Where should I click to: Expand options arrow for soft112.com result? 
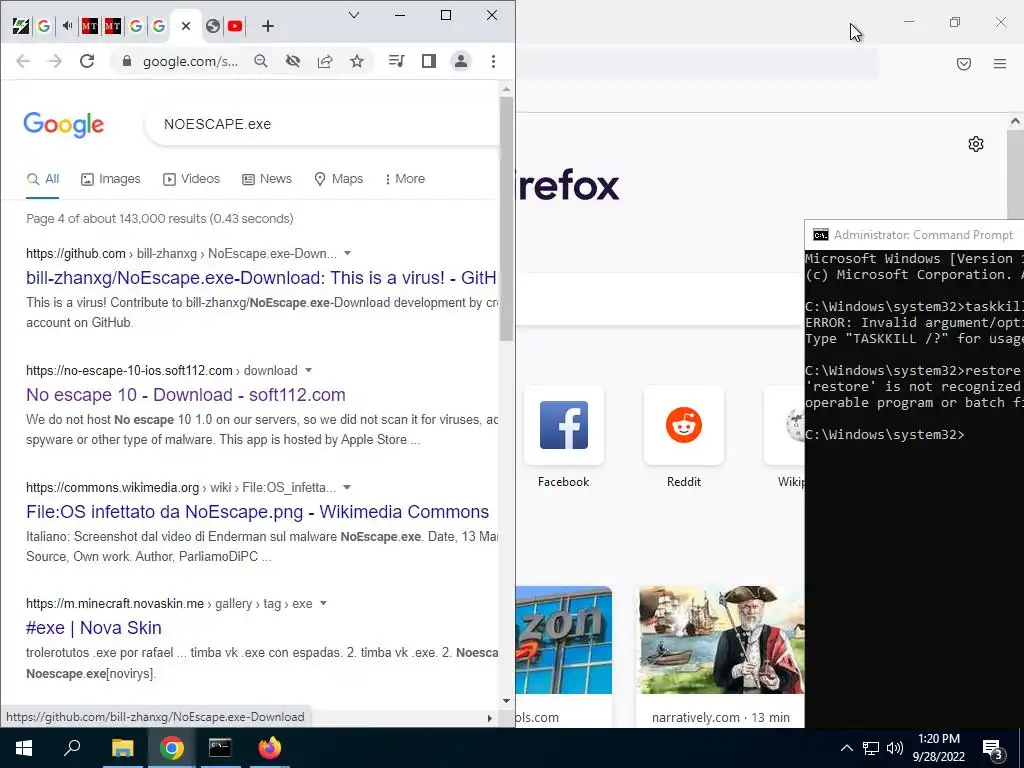point(308,370)
